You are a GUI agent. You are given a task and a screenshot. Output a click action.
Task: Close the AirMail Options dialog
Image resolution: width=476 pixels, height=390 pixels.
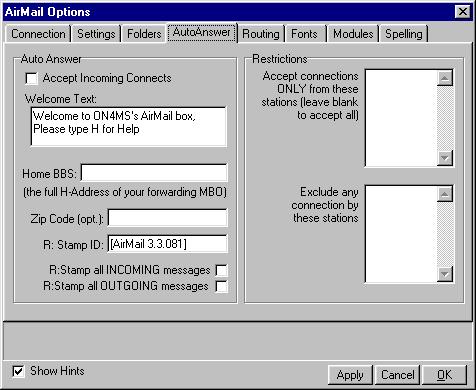pyautogui.click(x=463, y=12)
